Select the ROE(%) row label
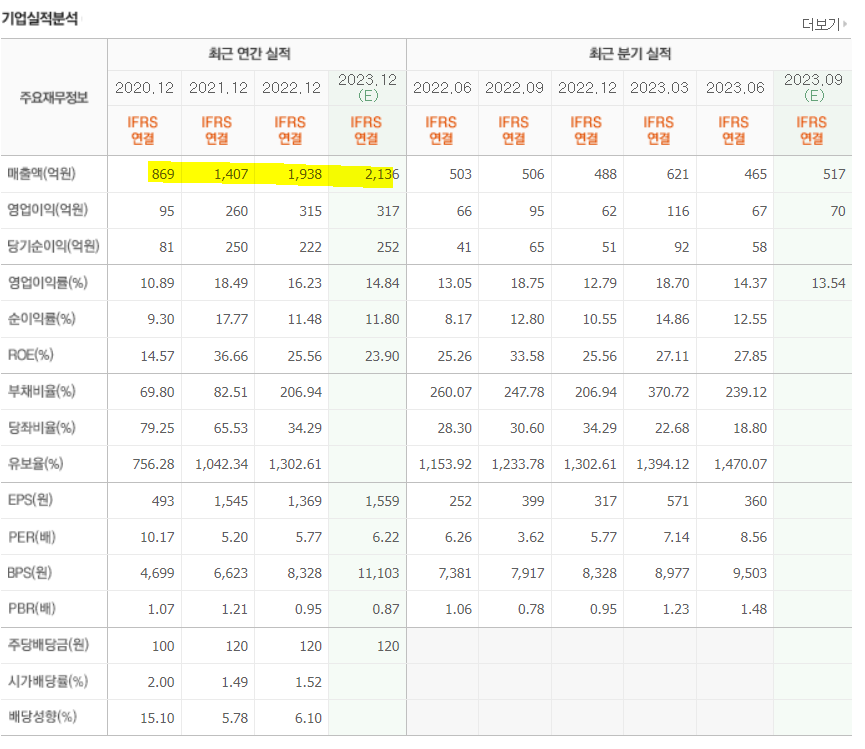 pos(31,355)
